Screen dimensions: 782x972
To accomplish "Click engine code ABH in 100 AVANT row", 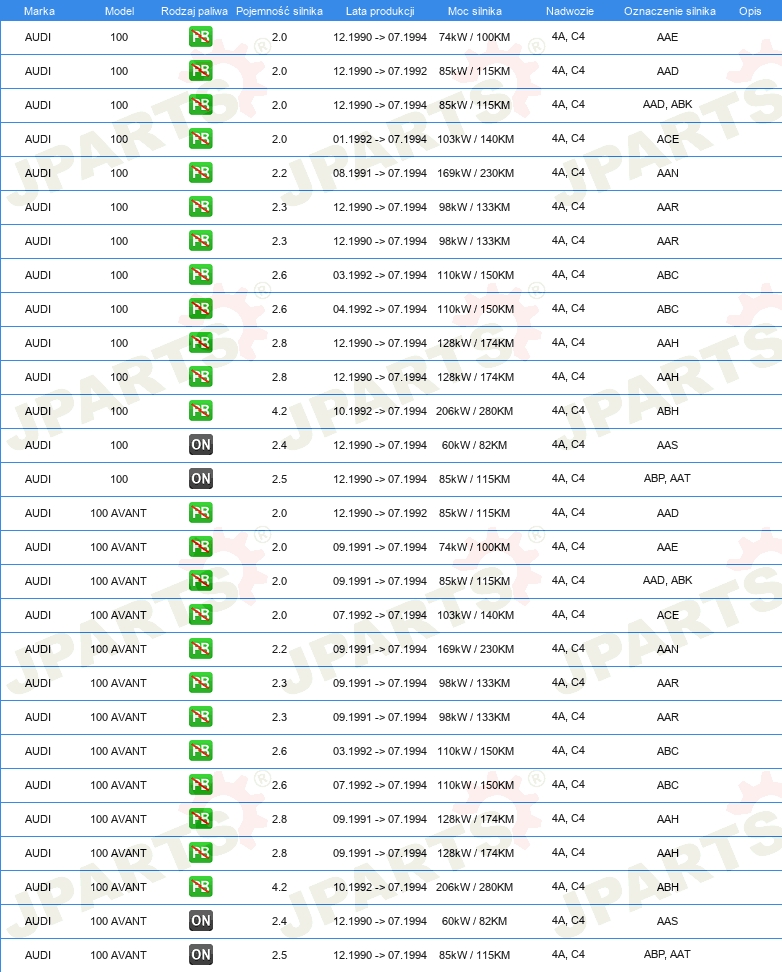I will click(667, 887).
